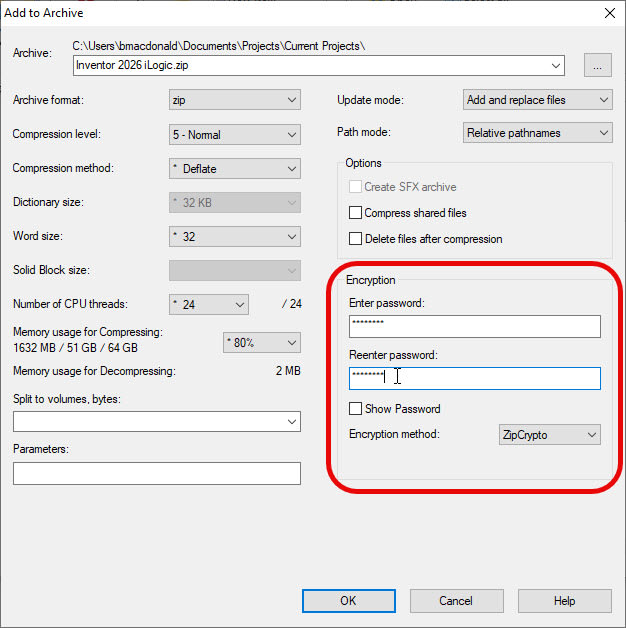Click the Enter password field

(475, 326)
